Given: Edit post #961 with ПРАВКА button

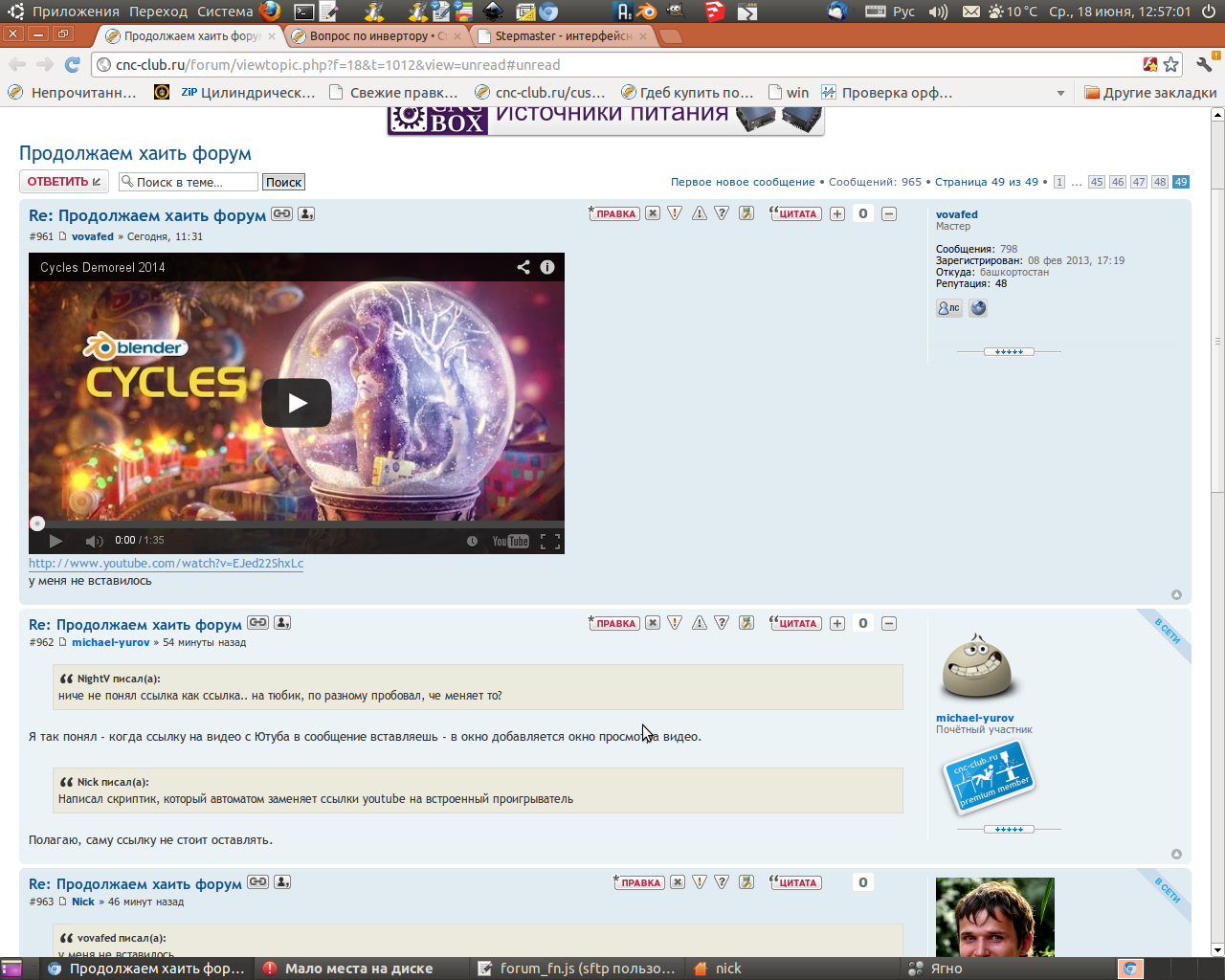Looking at the screenshot, I should 613,213.
